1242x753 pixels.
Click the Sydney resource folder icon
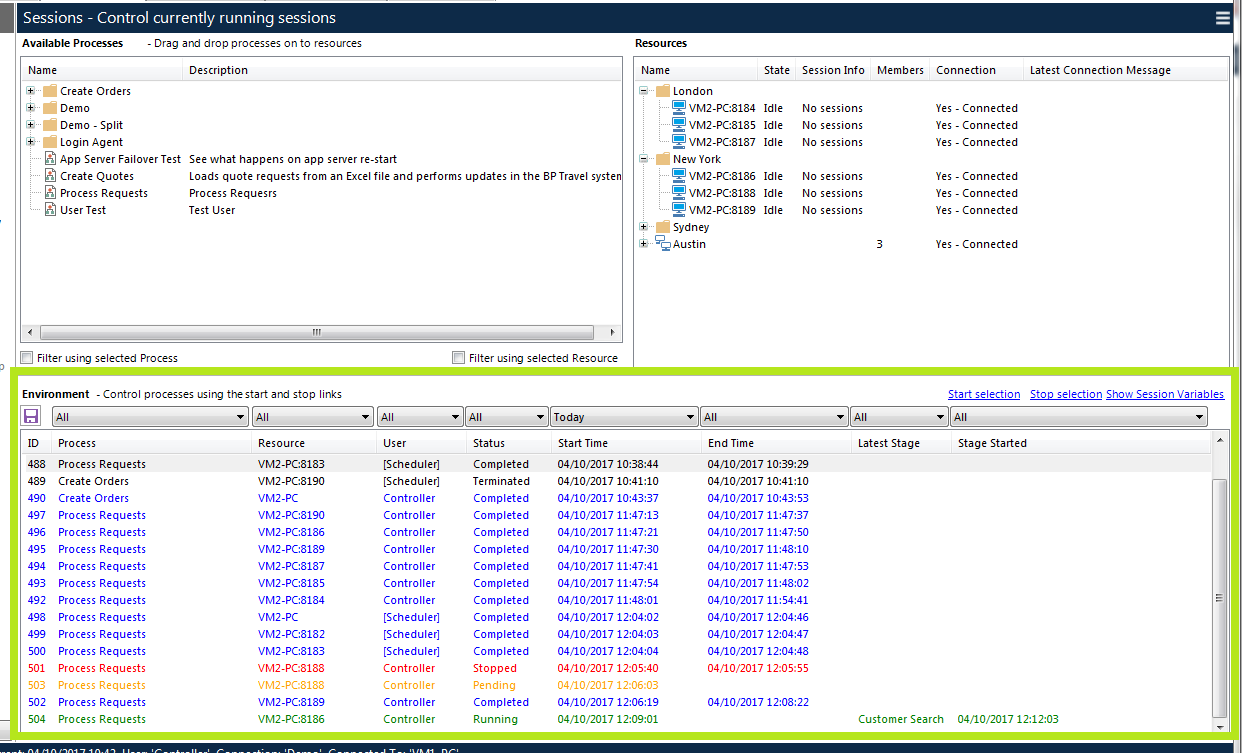click(663, 227)
